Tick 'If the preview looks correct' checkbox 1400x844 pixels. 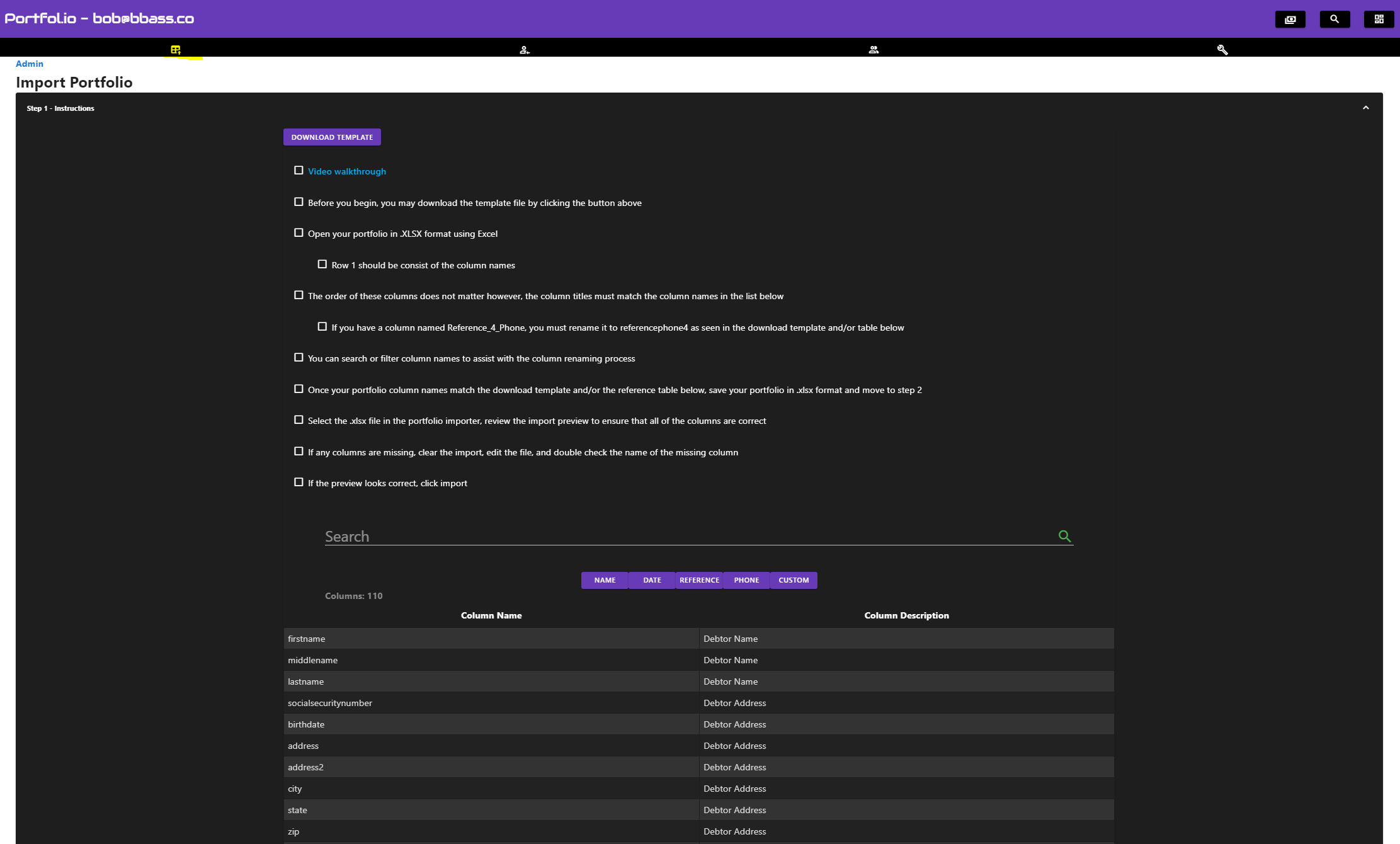coord(299,482)
